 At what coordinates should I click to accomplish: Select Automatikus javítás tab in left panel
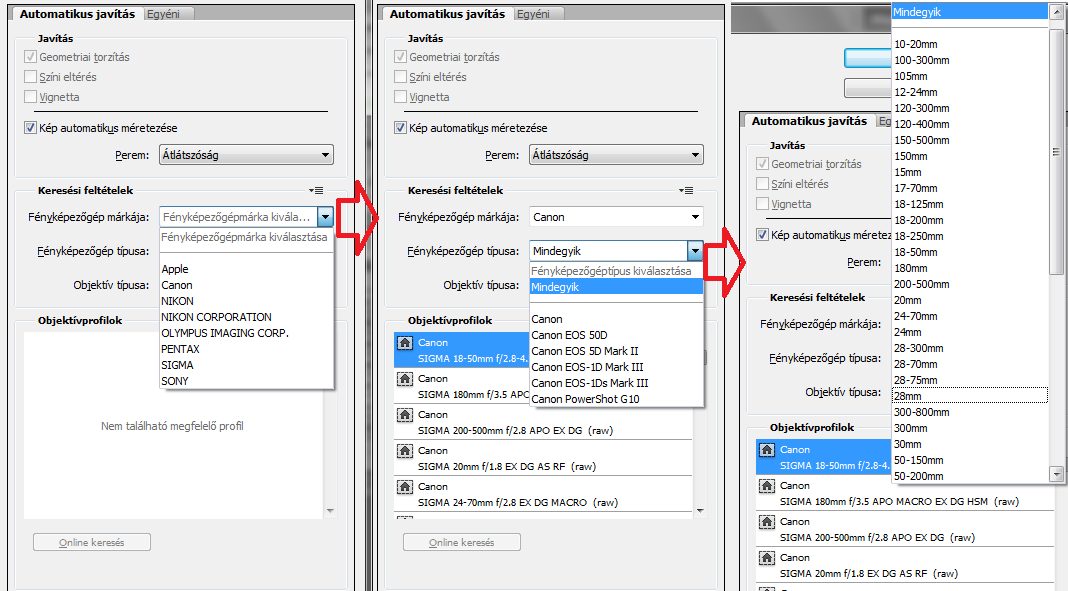click(x=77, y=14)
